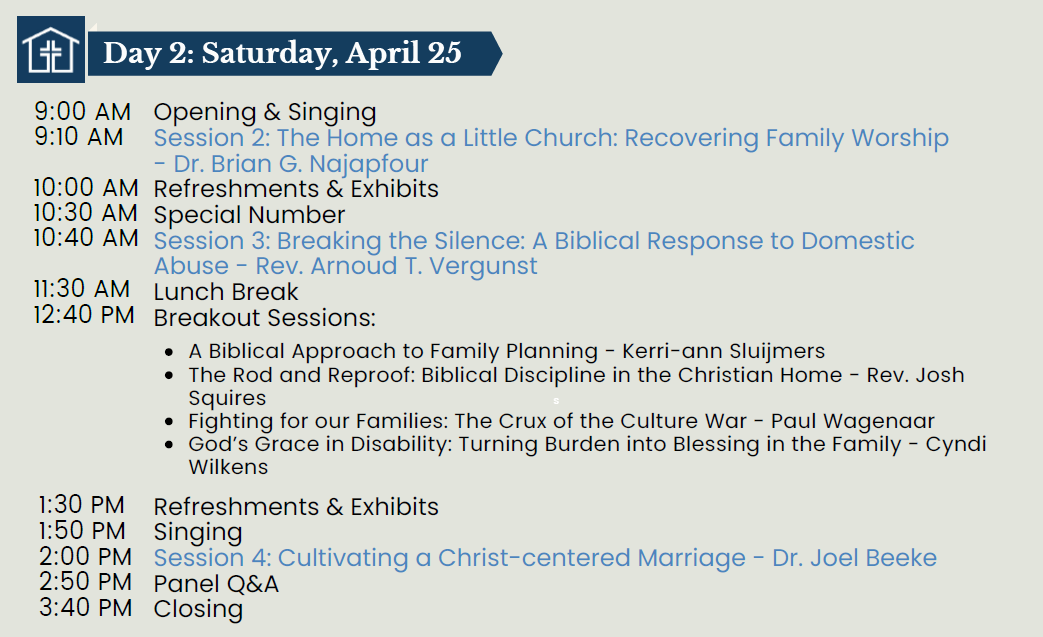Image resolution: width=1043 pixels, height=637 pixels.
Task: Click God's Grace in Disability breakout item
Action: click(586, 445)
